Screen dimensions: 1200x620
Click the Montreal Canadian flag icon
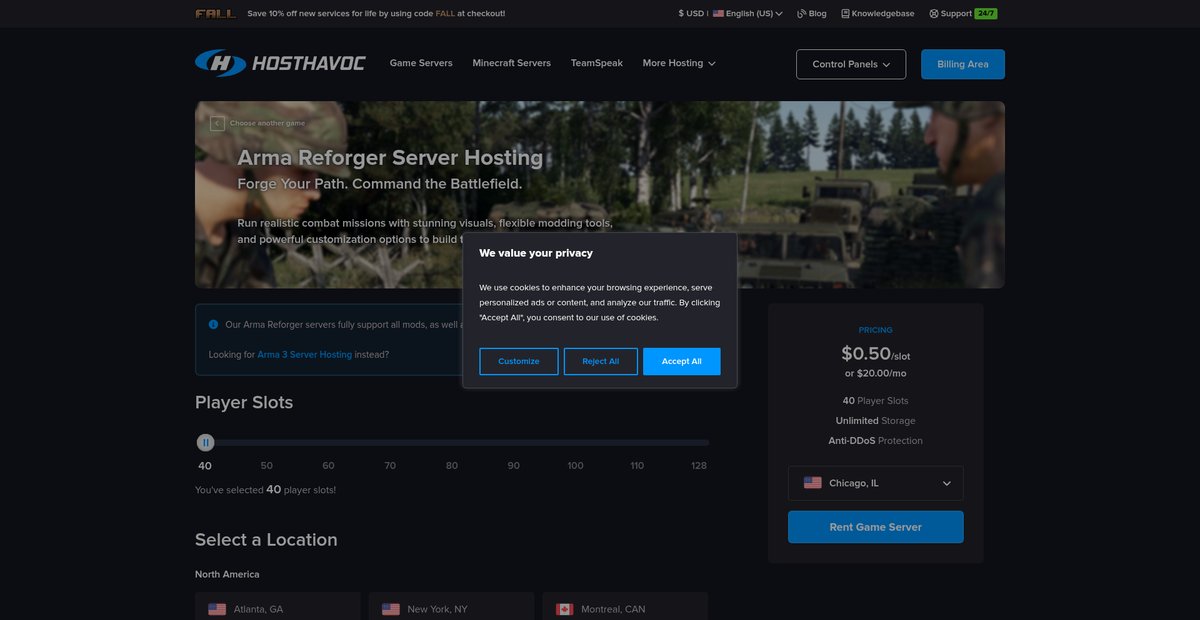(564, 609)
